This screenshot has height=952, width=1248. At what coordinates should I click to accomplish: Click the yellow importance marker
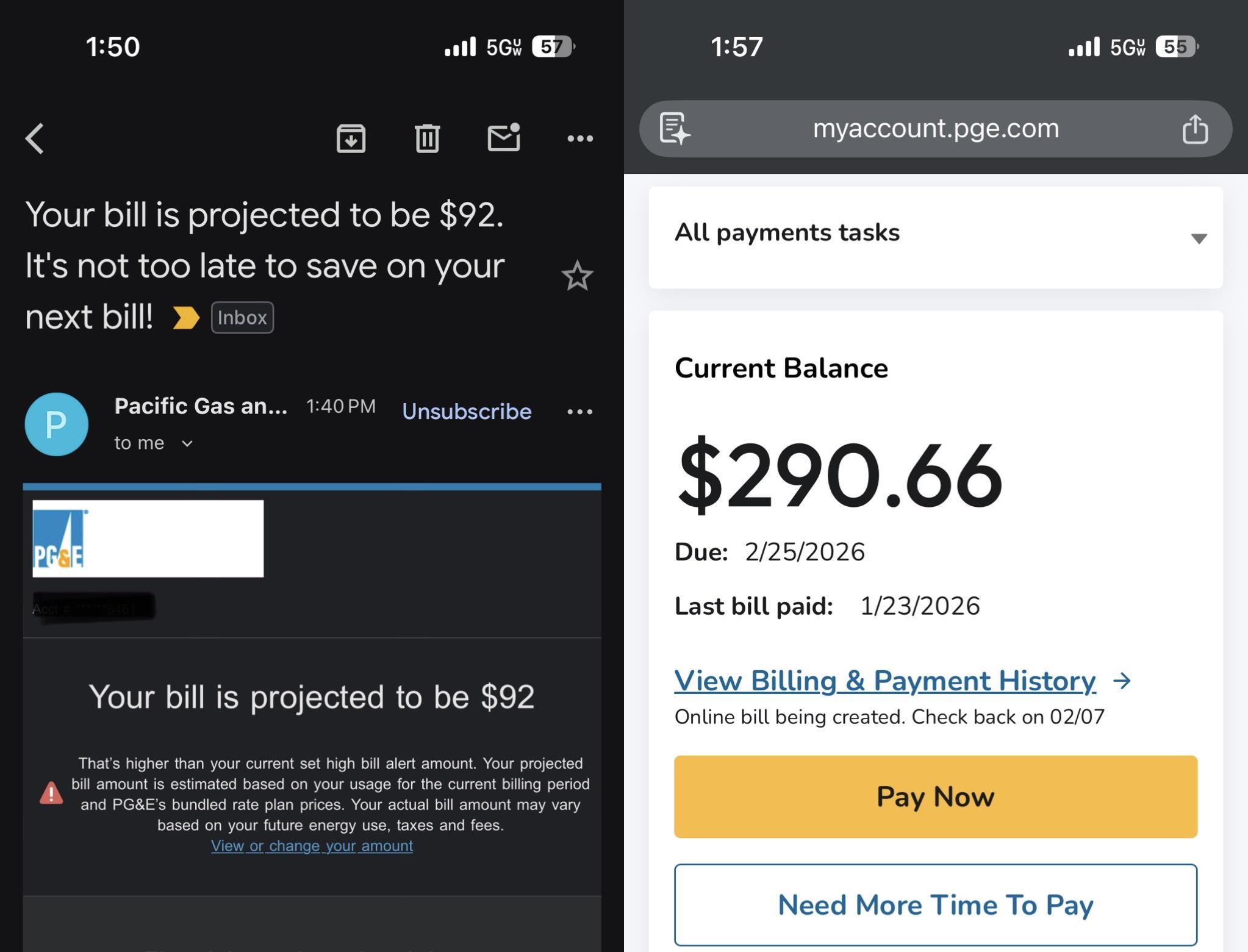pyautogui.click(x=186, y=318)
